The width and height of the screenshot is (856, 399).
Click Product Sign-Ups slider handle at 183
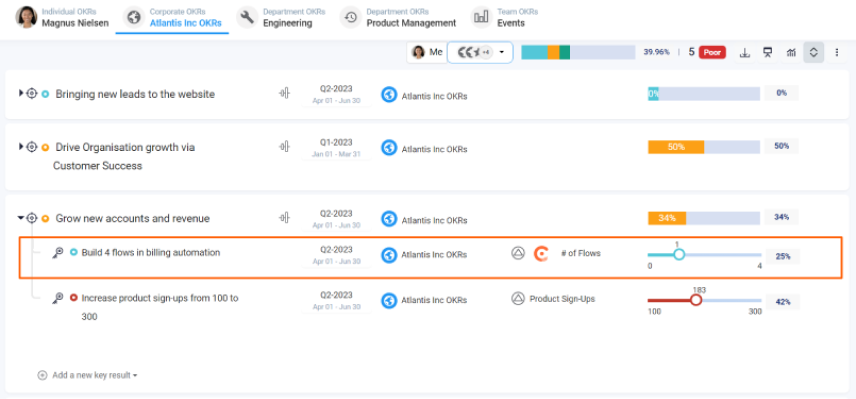pyautogui.click(x=696, y=300)
